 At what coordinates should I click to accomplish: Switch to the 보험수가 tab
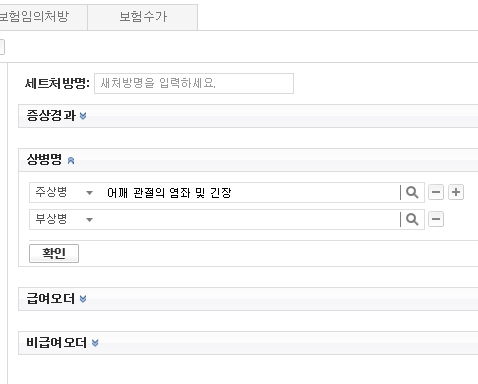pyautogui.click(x=143, y=17)
